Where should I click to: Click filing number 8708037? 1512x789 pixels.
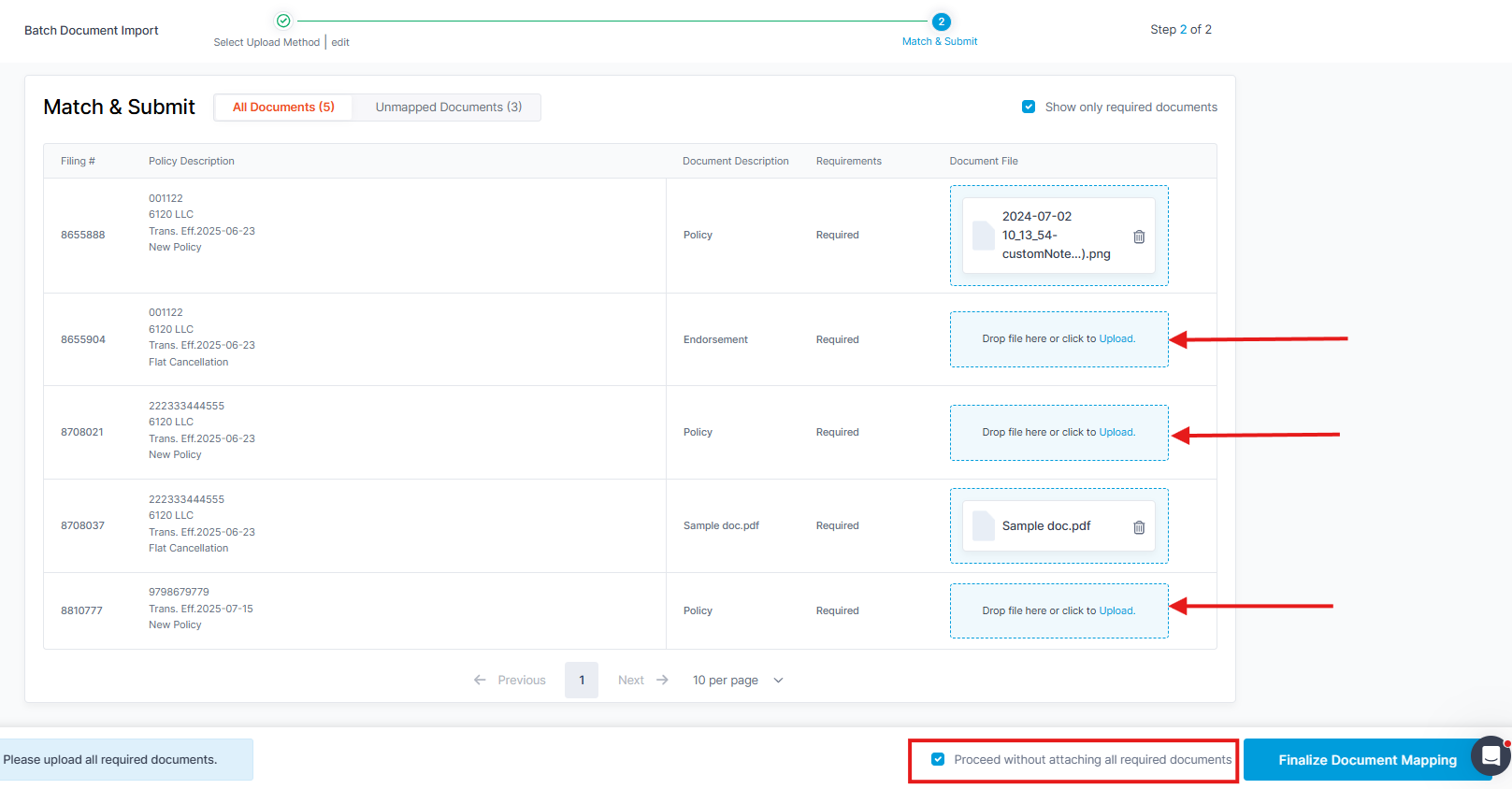pos(83,525)
